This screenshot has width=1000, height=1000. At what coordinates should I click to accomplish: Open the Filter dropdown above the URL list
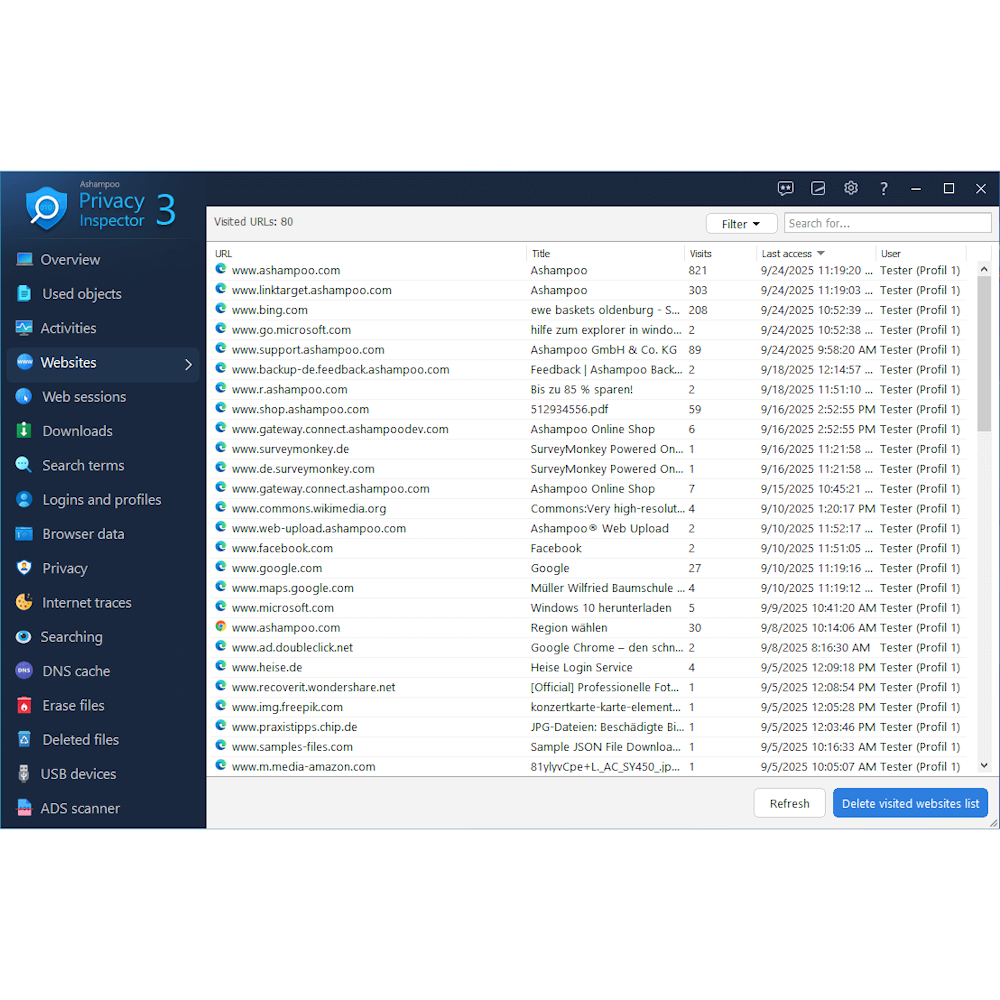click(741, 223)
